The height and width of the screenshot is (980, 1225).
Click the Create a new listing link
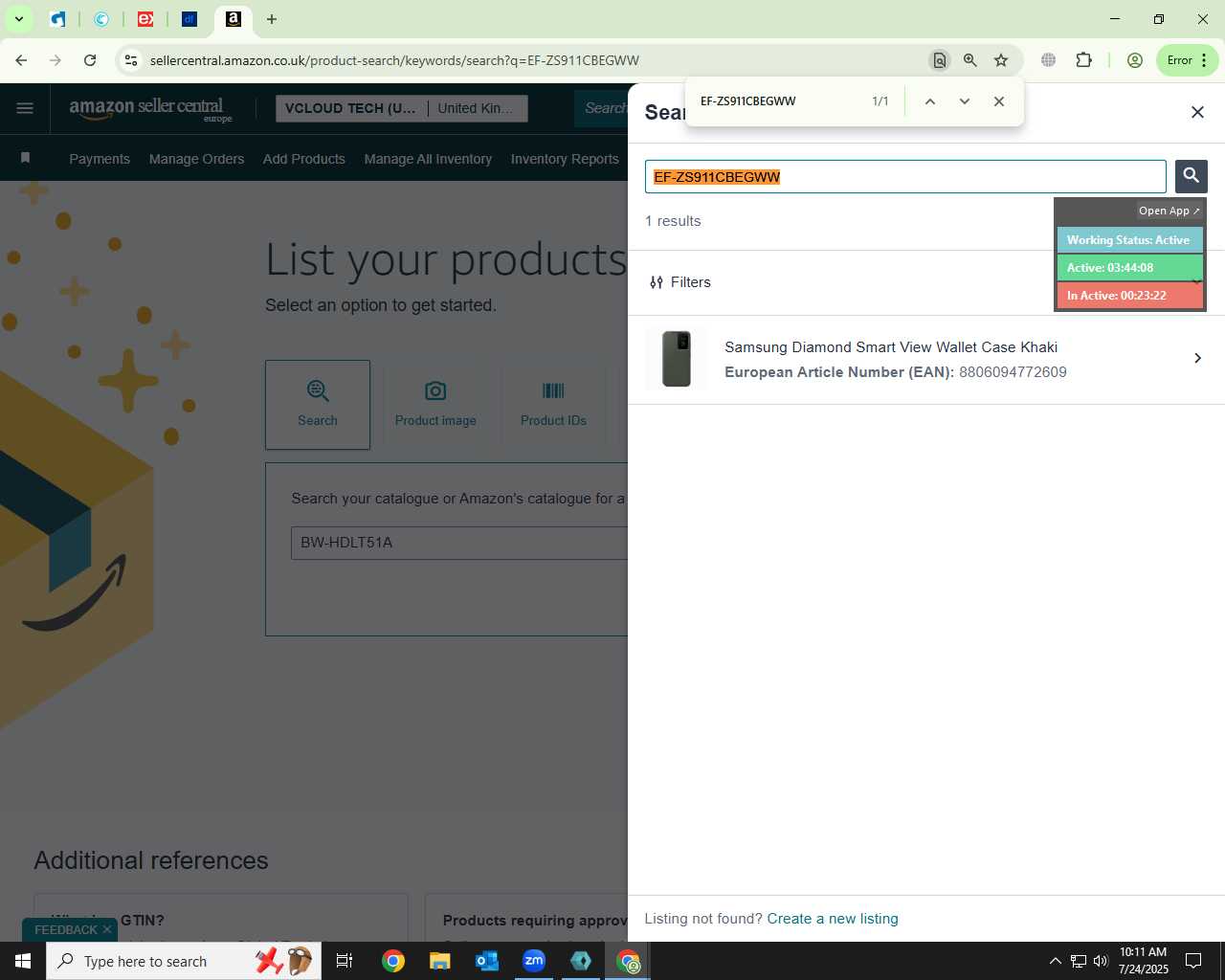833,919
